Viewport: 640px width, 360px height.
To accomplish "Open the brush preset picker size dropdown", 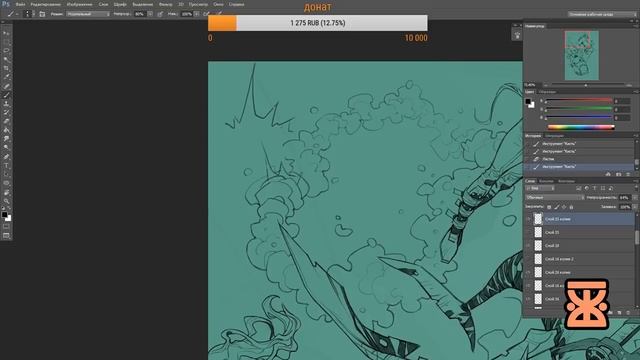I will [x=33, y=14].
